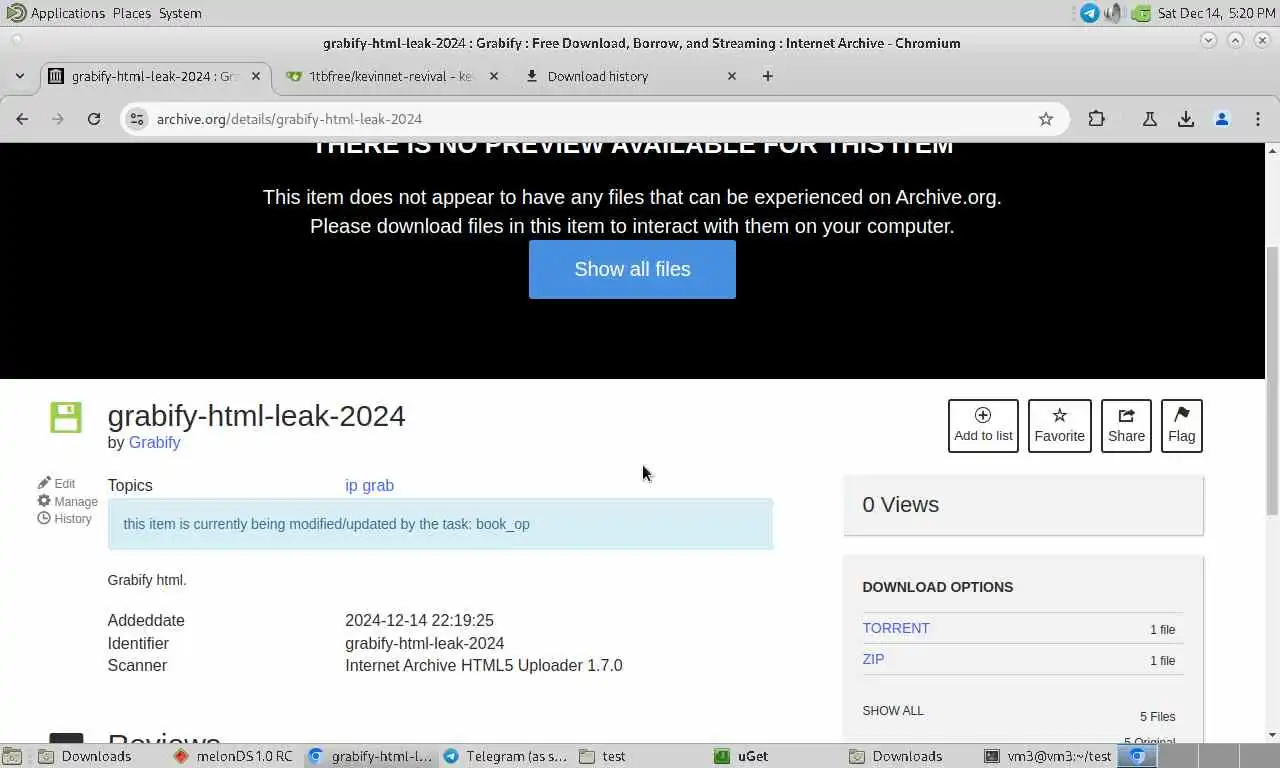Share this archive item
This screenshot has height=768, width=1280.
coord(1126,426)
